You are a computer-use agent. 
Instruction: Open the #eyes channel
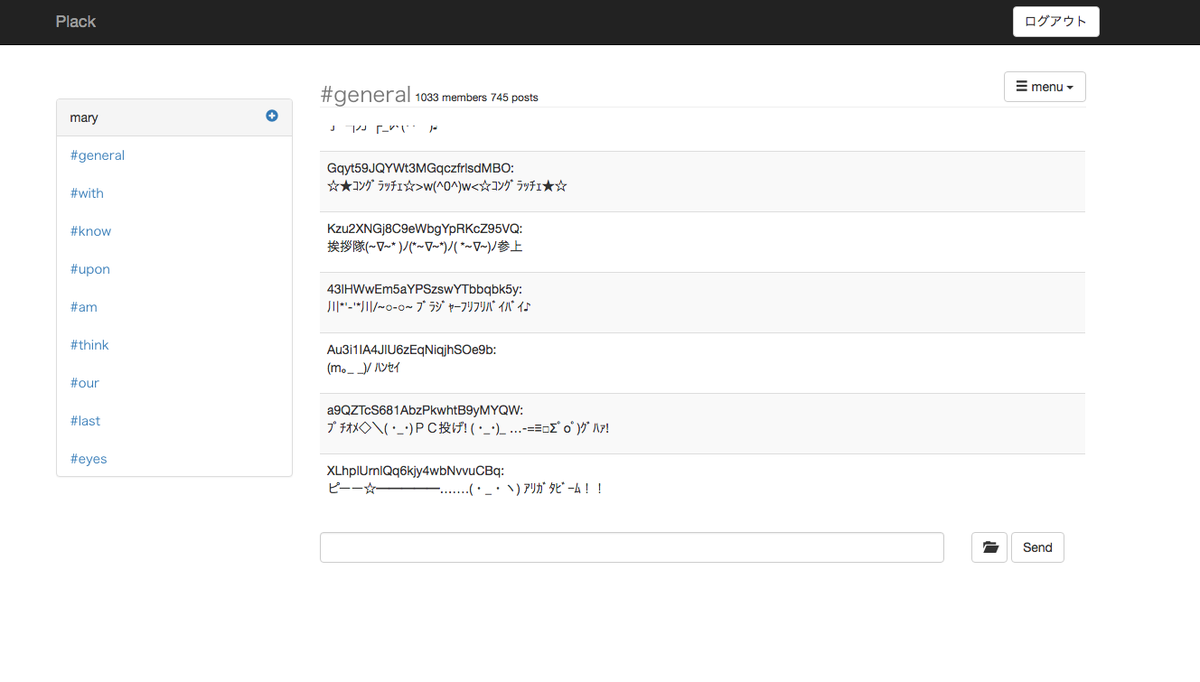click(x=89, y=459)
